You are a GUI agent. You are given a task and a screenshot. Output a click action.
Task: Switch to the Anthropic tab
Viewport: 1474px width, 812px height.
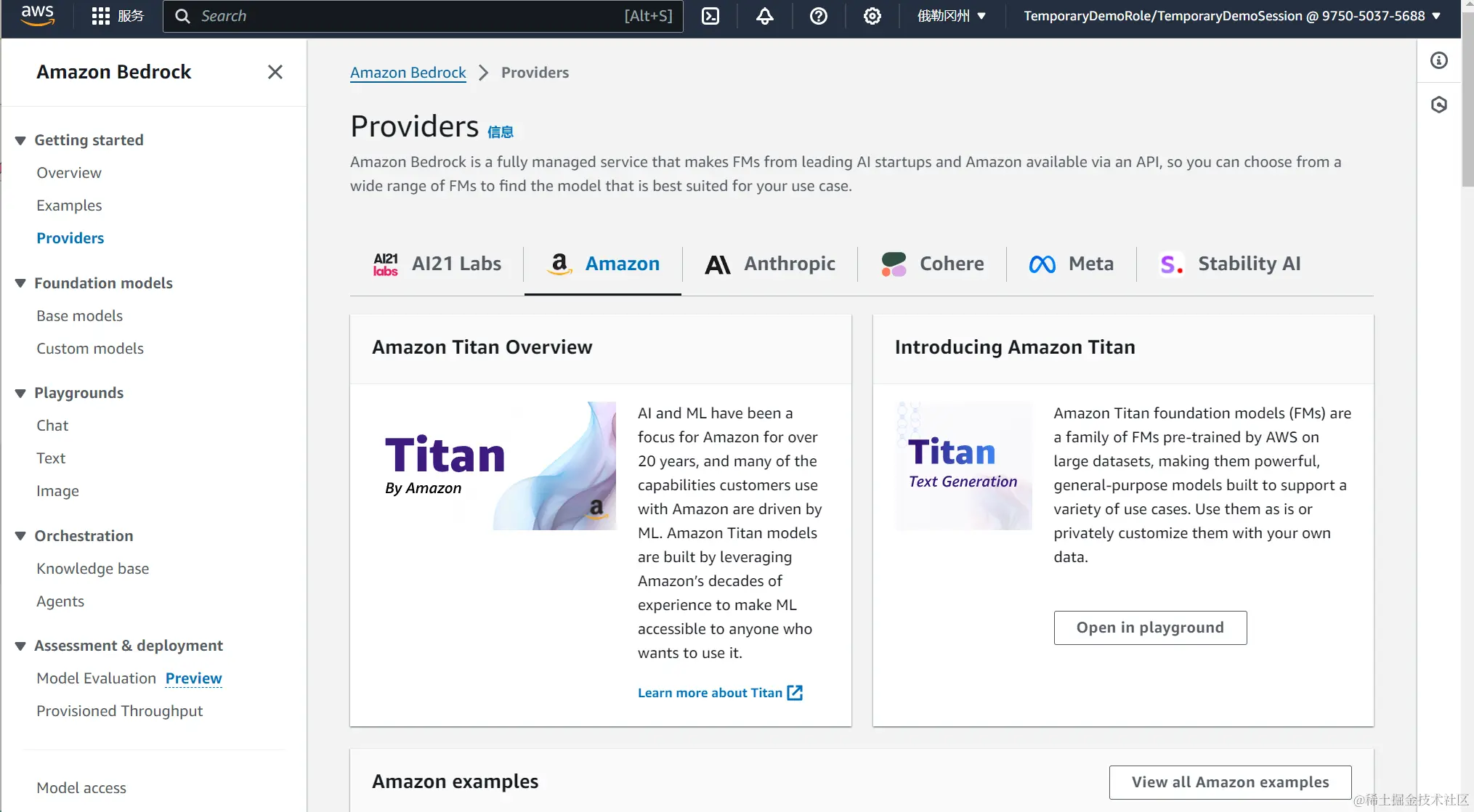click(x=770, y=264)
